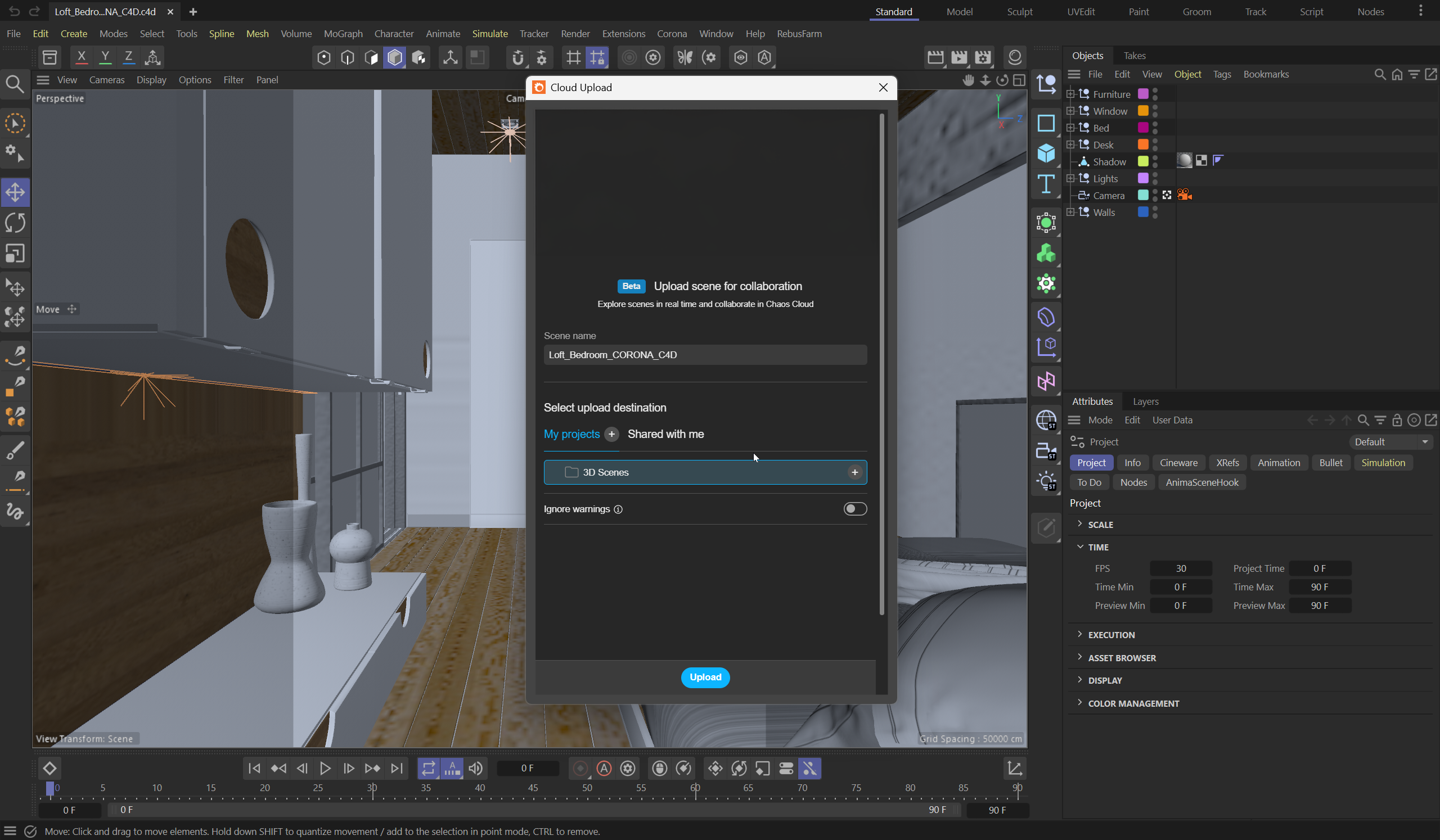
Task: Select the Rotate tool in left toolbar
Action: click(15, 223)
